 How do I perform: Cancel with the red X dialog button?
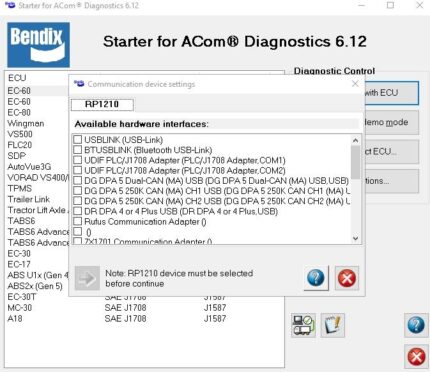coord(347,278)
